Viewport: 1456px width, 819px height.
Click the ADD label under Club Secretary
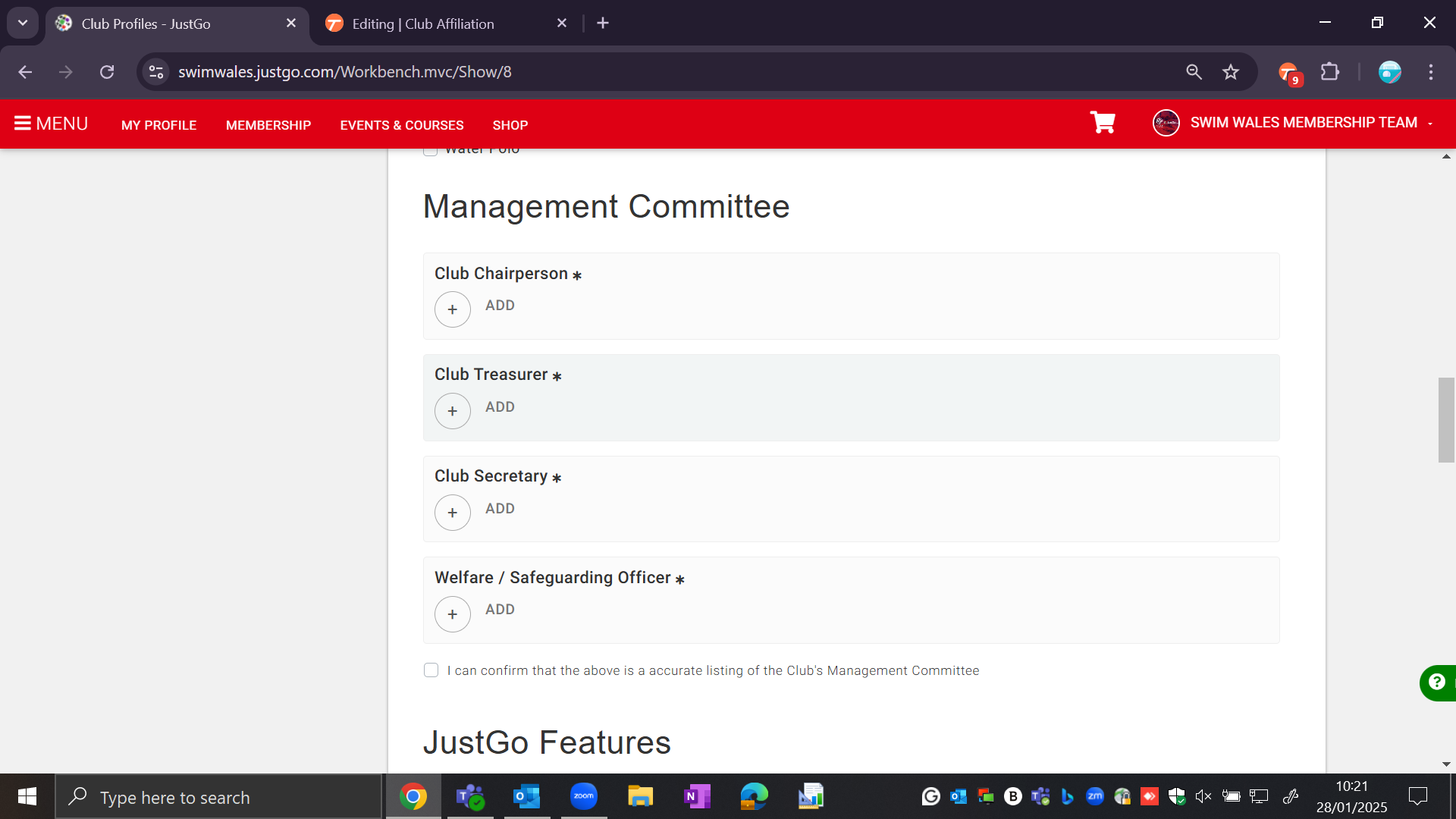(500, 509)
